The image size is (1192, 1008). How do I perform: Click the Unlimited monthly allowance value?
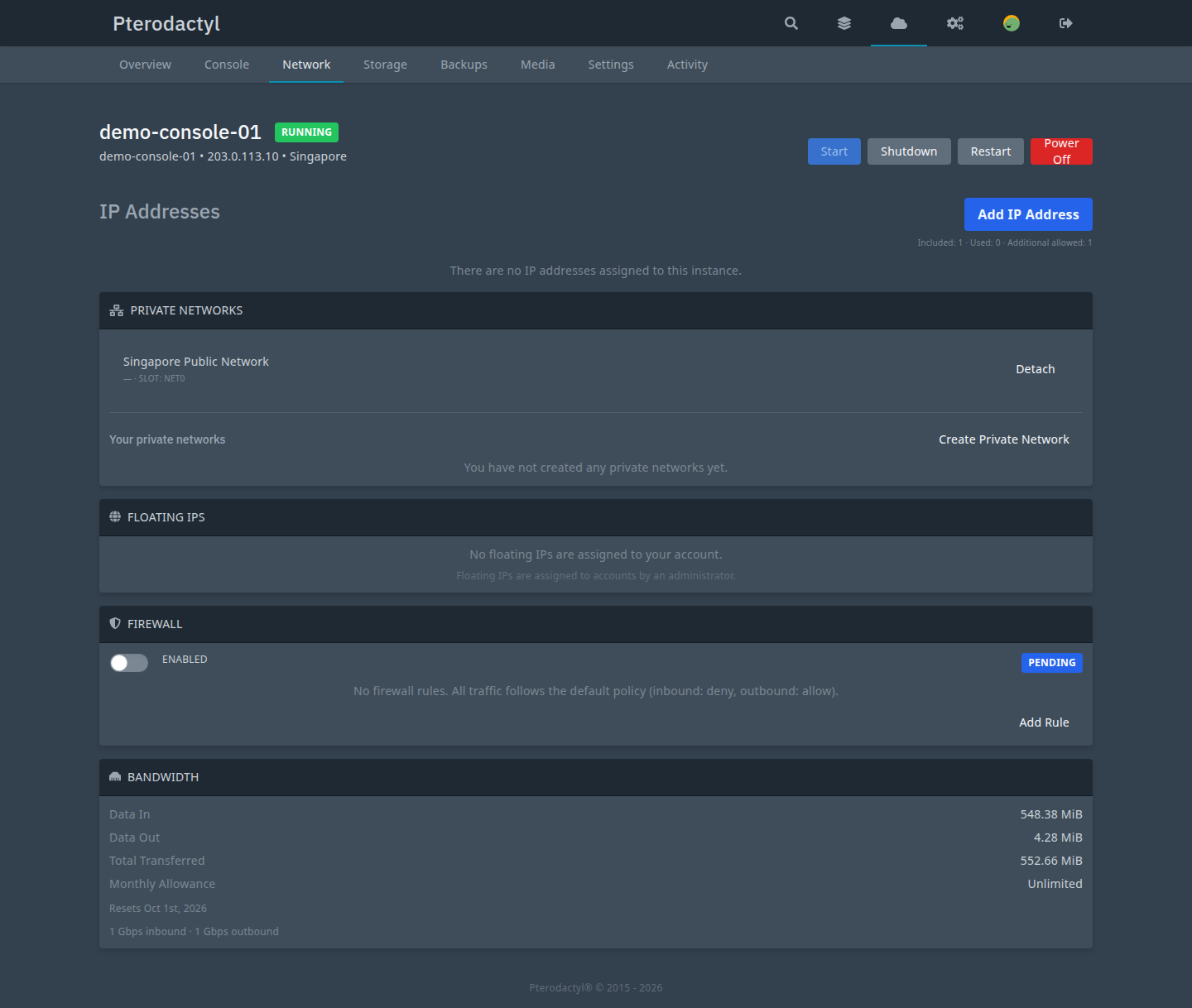point(1055,884)
